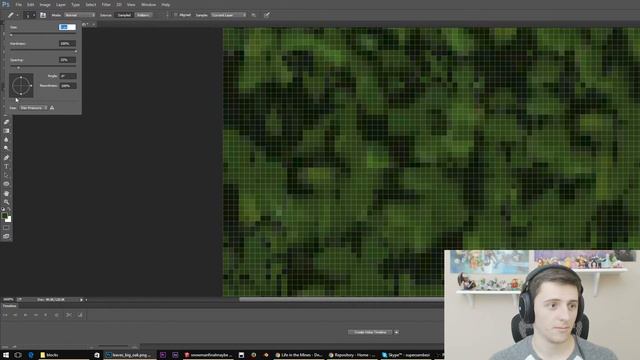Open Task View on the taskbar
The height and width of the screenshot is (360, 640).
(18, 355)
